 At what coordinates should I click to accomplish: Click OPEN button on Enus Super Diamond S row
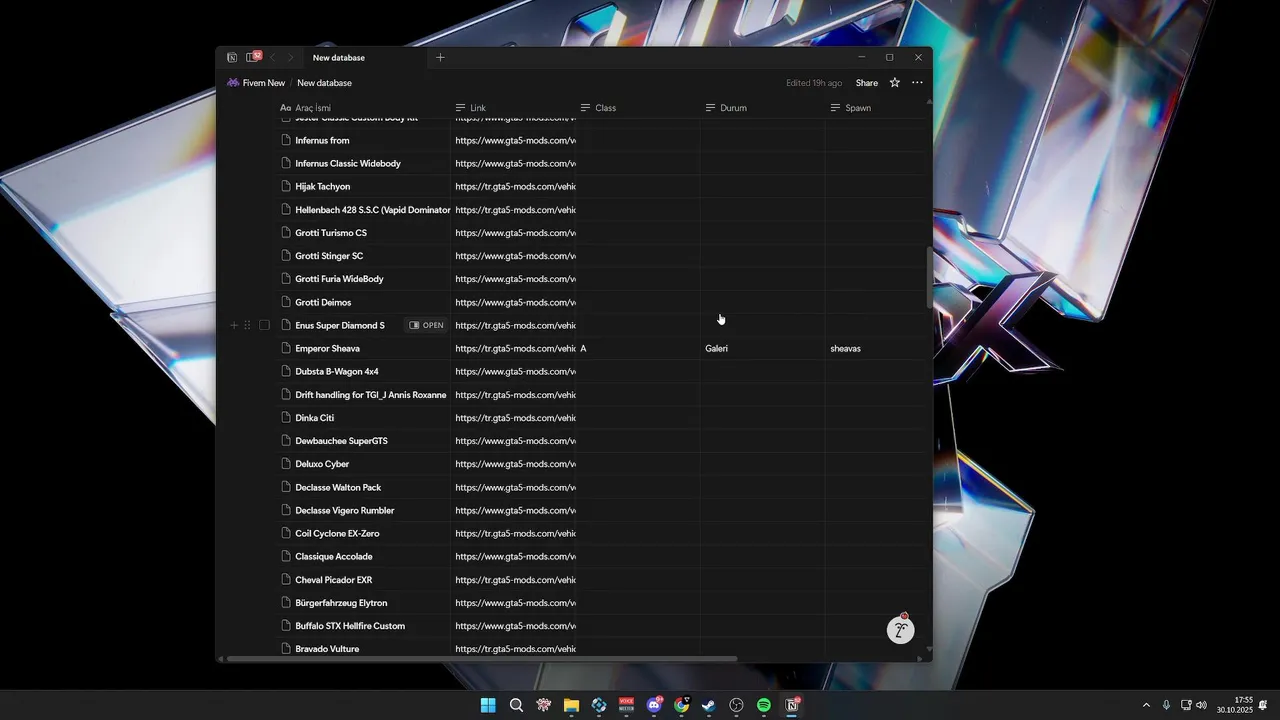[426, 325]
